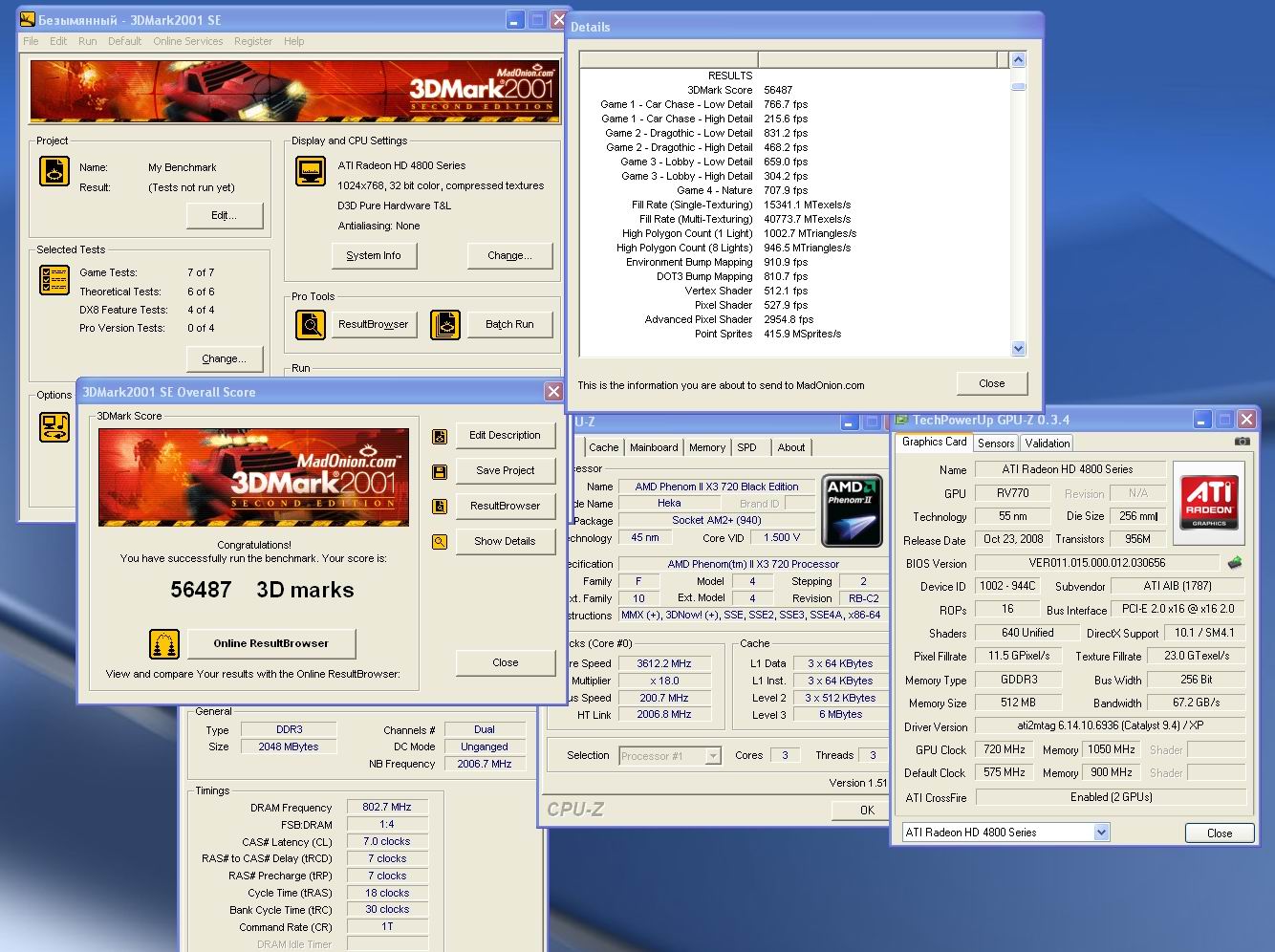
Task: Open the Run menu in 3DMark2001 SE
Action: (x=87, y=41)
